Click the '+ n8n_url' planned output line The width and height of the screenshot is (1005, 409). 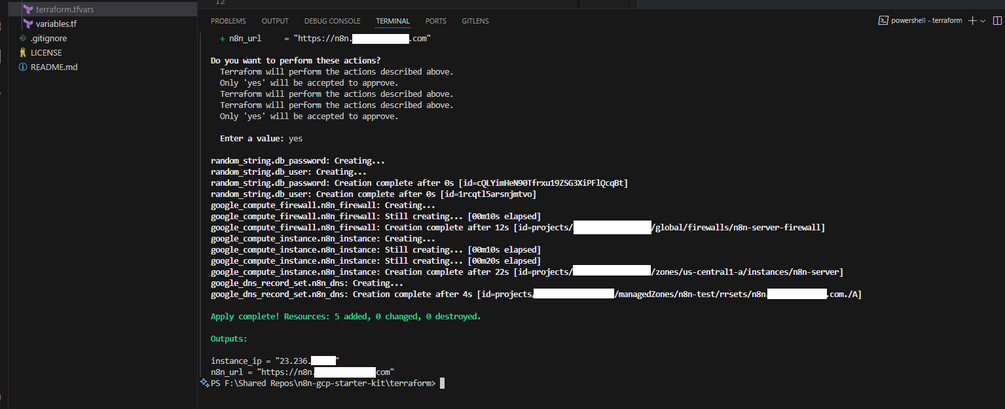click(325, 39)
